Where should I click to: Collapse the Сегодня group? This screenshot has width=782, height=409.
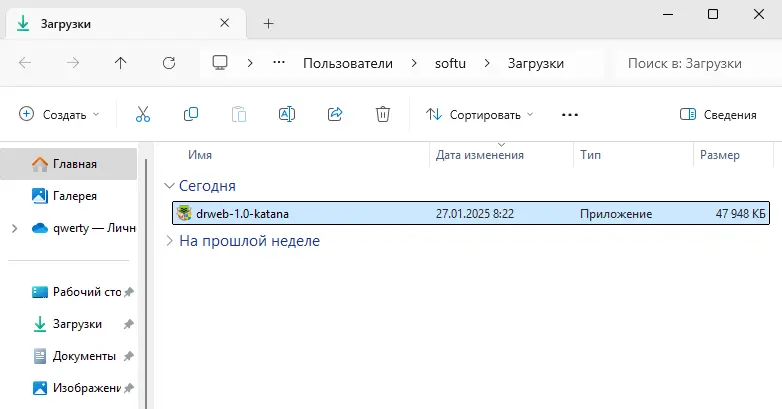point(168,186)
